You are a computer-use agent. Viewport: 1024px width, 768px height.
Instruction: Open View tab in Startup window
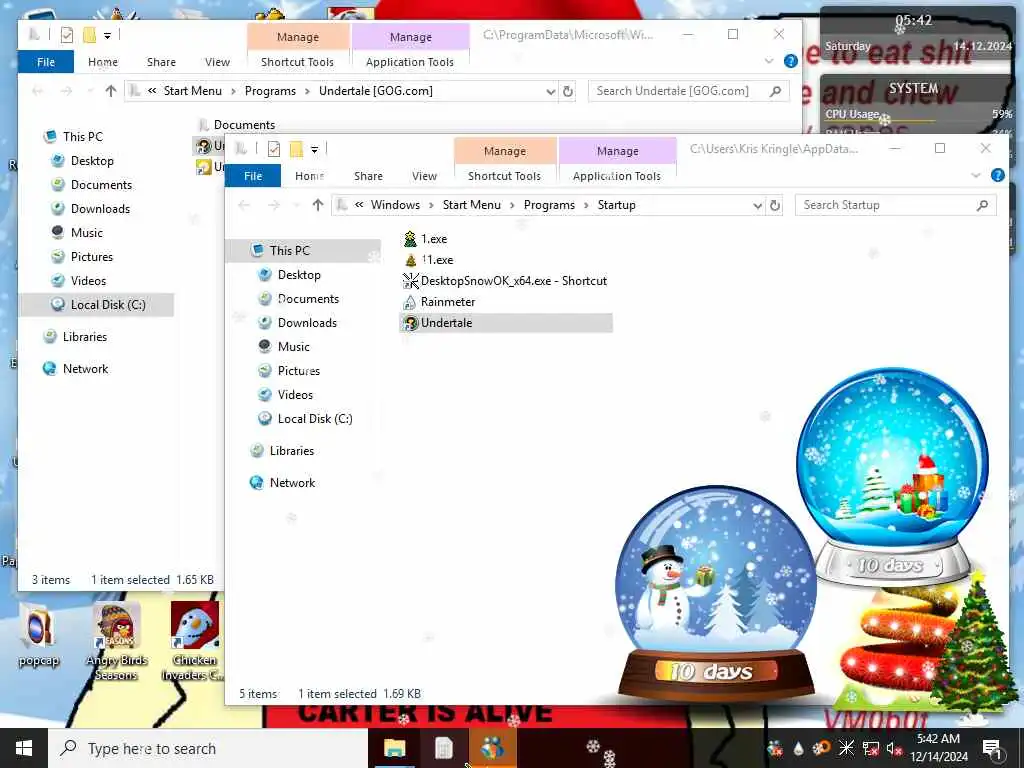(424, 176)
